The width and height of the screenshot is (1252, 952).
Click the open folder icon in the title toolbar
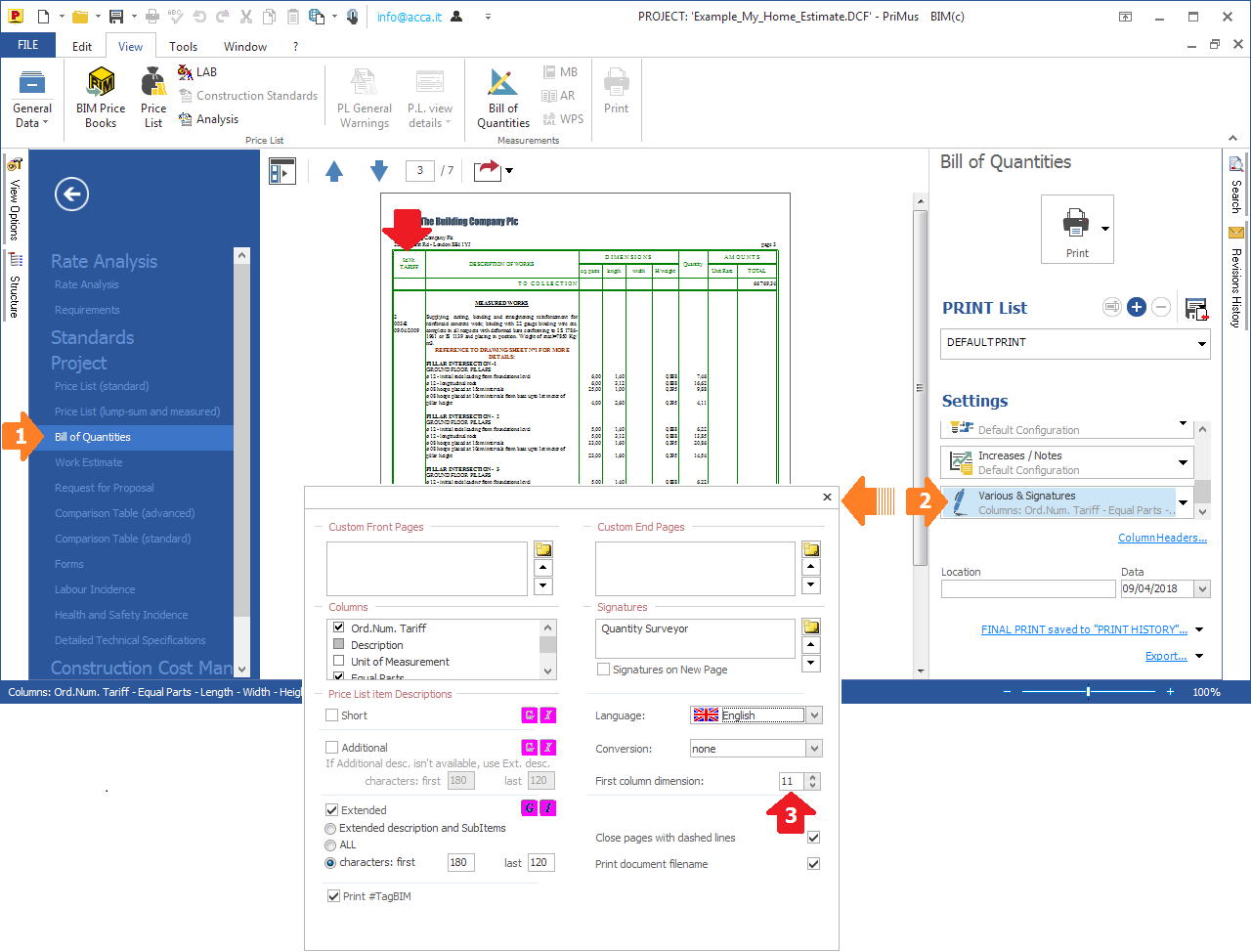coord(80,17)
